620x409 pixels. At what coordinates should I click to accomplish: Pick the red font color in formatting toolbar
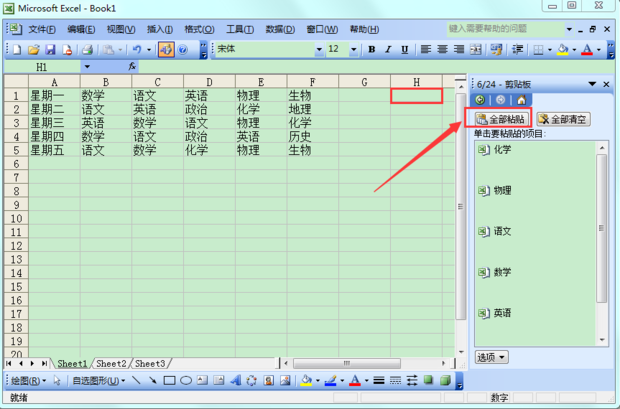coord(587,50)
